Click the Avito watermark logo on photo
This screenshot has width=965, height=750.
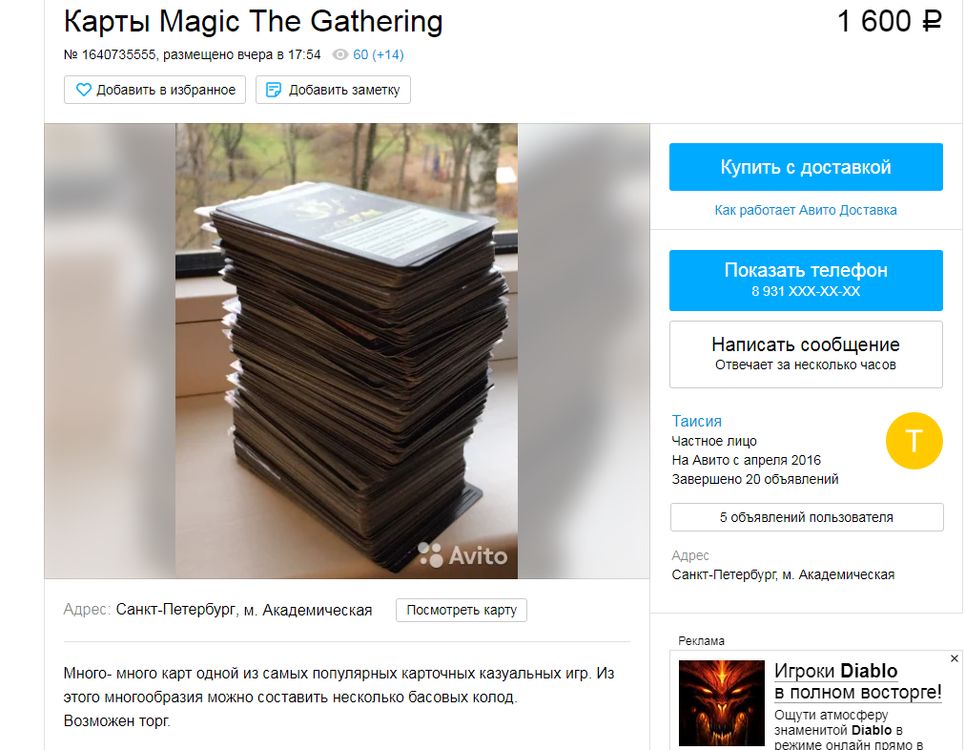pos(463,555)
